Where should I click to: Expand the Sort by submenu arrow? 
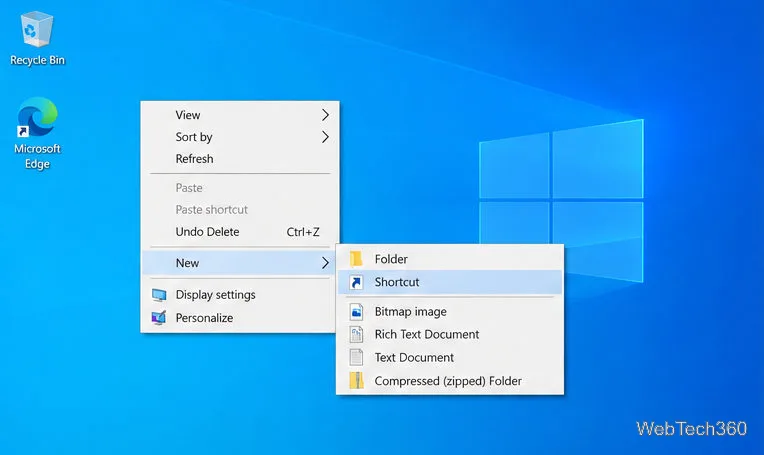point(325,137)
